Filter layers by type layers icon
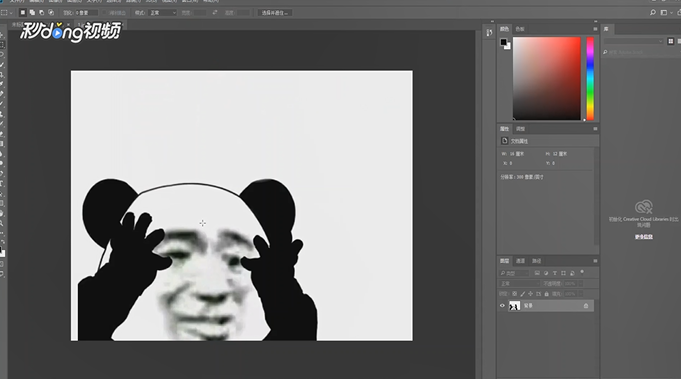The height and width of the screenshot is (379, 681). click(555, 273)
